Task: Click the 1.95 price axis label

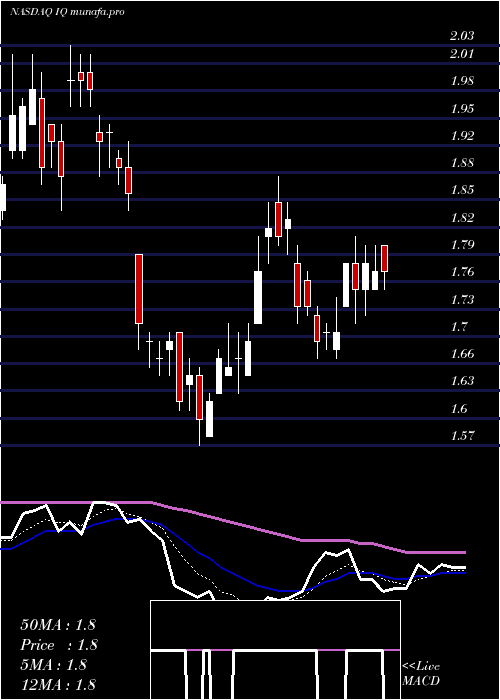Action: [462, 108]
